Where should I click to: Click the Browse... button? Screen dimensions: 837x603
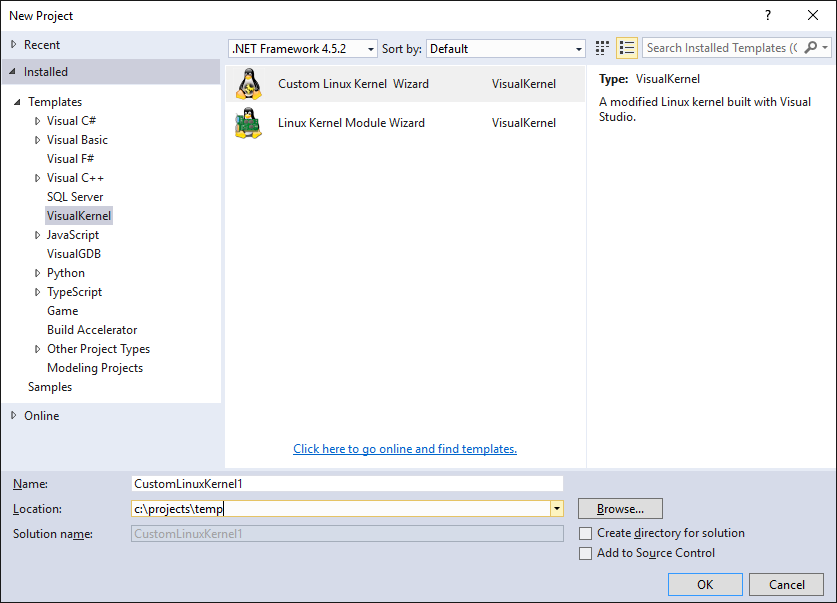[x=620, y=509]
